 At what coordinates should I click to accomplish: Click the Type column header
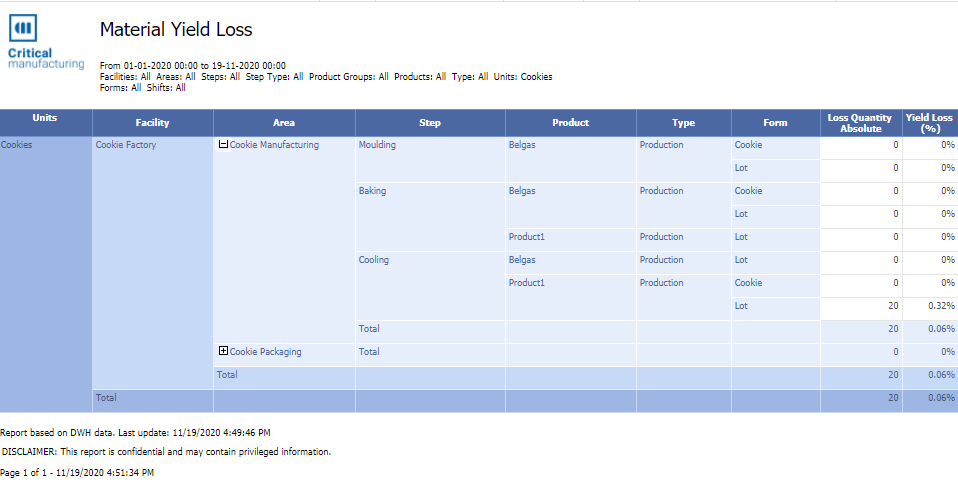click(x=684, y=123)
